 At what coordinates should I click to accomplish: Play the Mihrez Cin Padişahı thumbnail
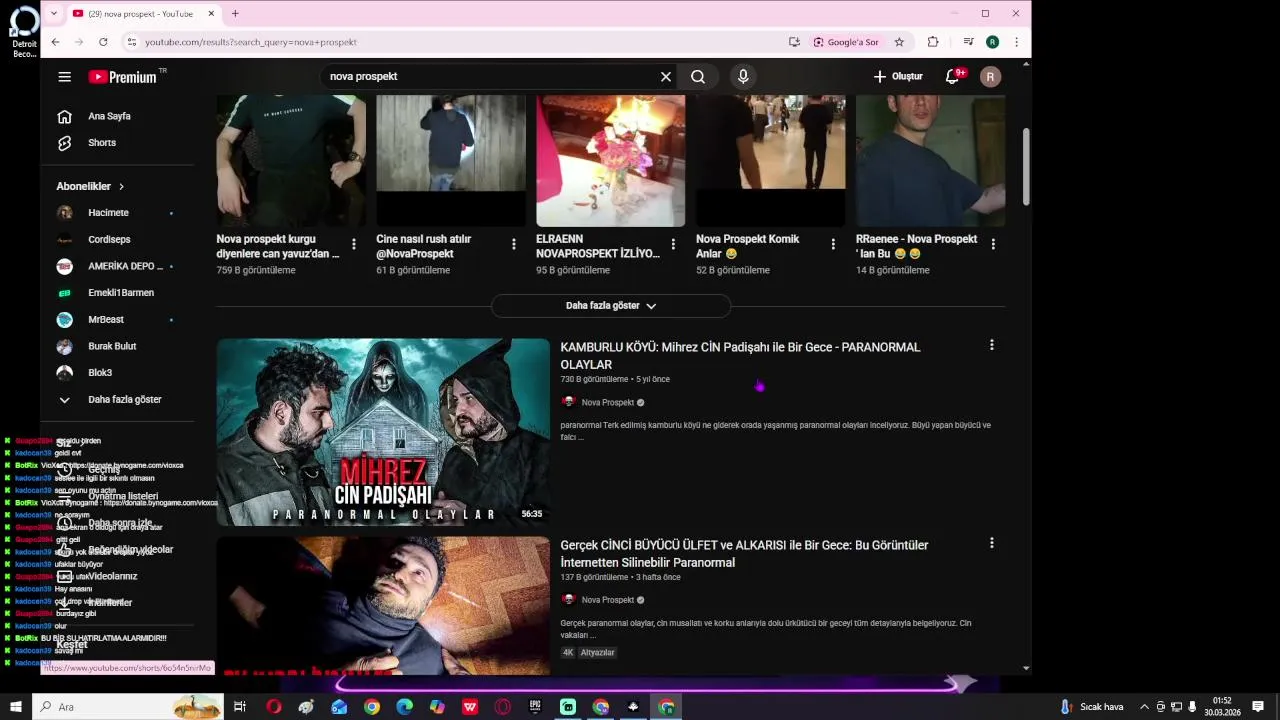coord(383,432)
